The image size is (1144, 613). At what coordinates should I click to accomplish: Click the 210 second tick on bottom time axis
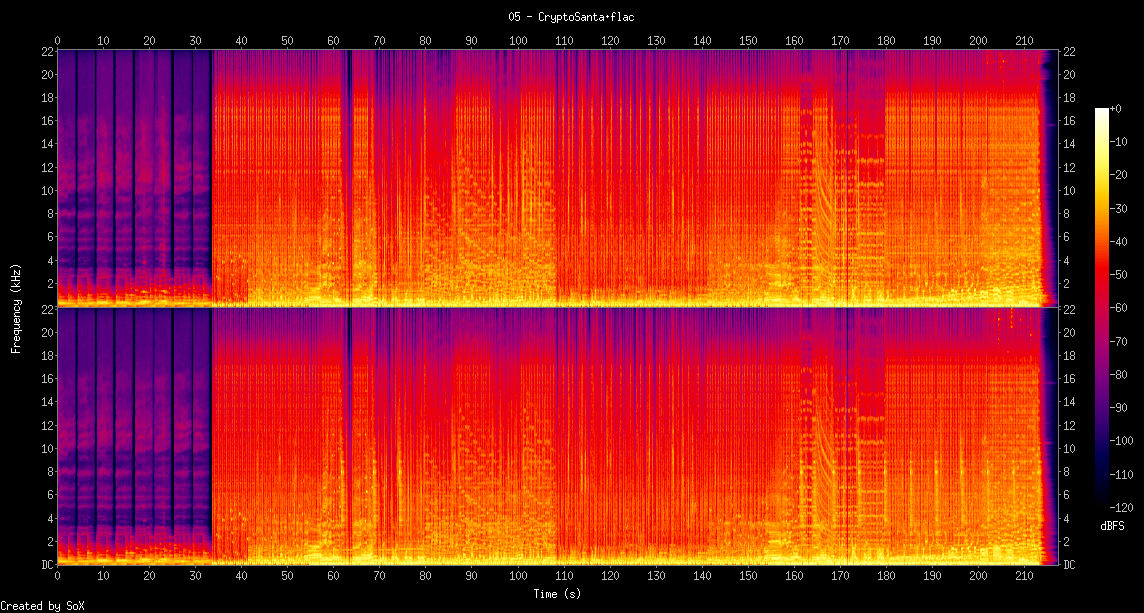[x=1024, y=576]
